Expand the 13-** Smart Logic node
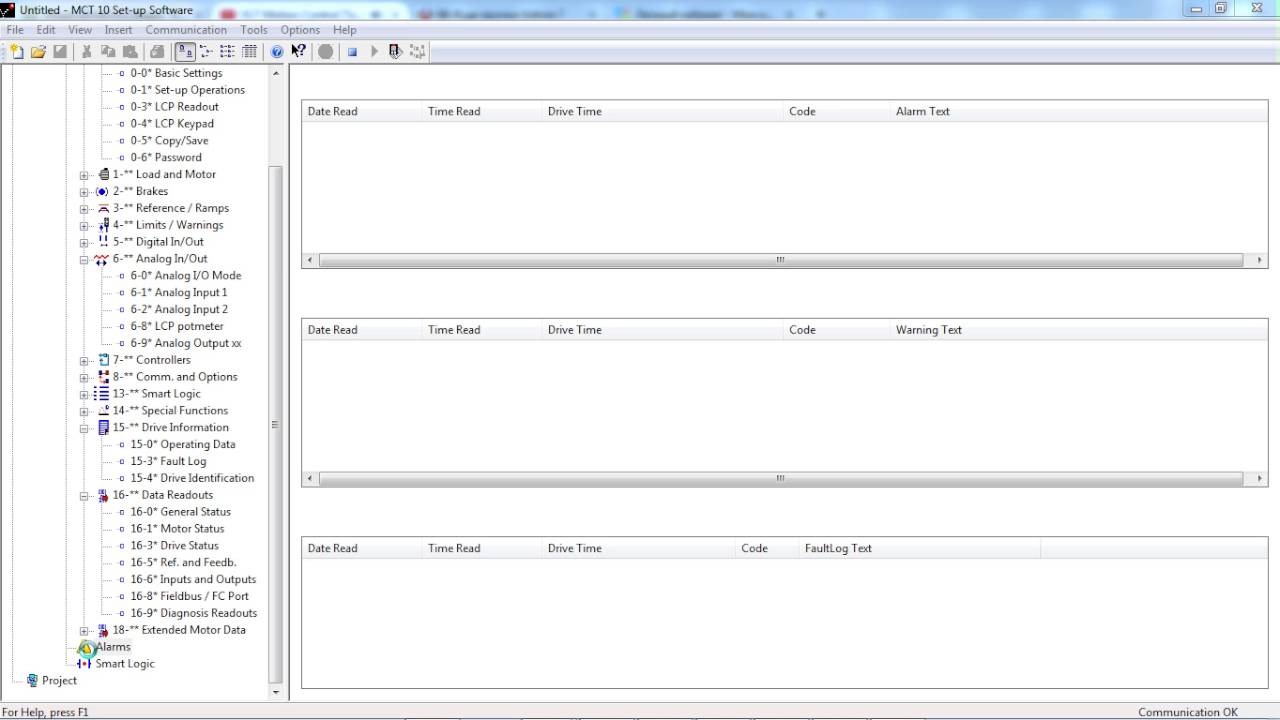 click(85, 394)
